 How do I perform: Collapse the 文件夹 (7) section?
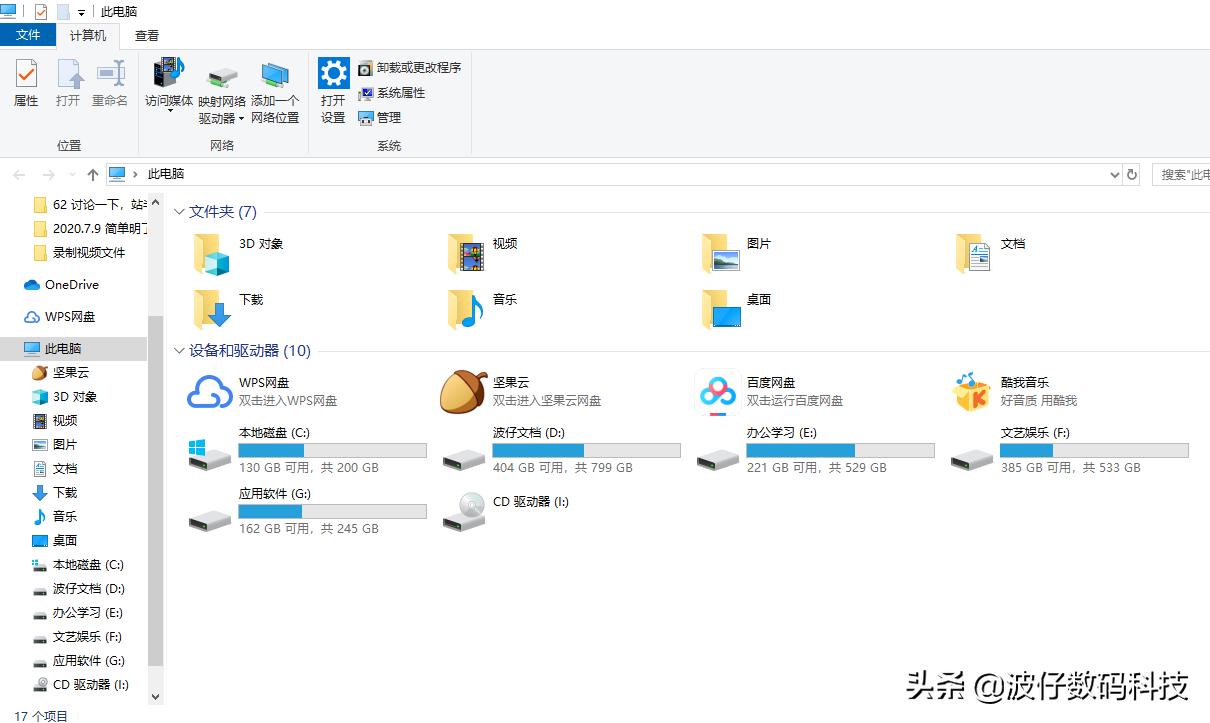179,211
